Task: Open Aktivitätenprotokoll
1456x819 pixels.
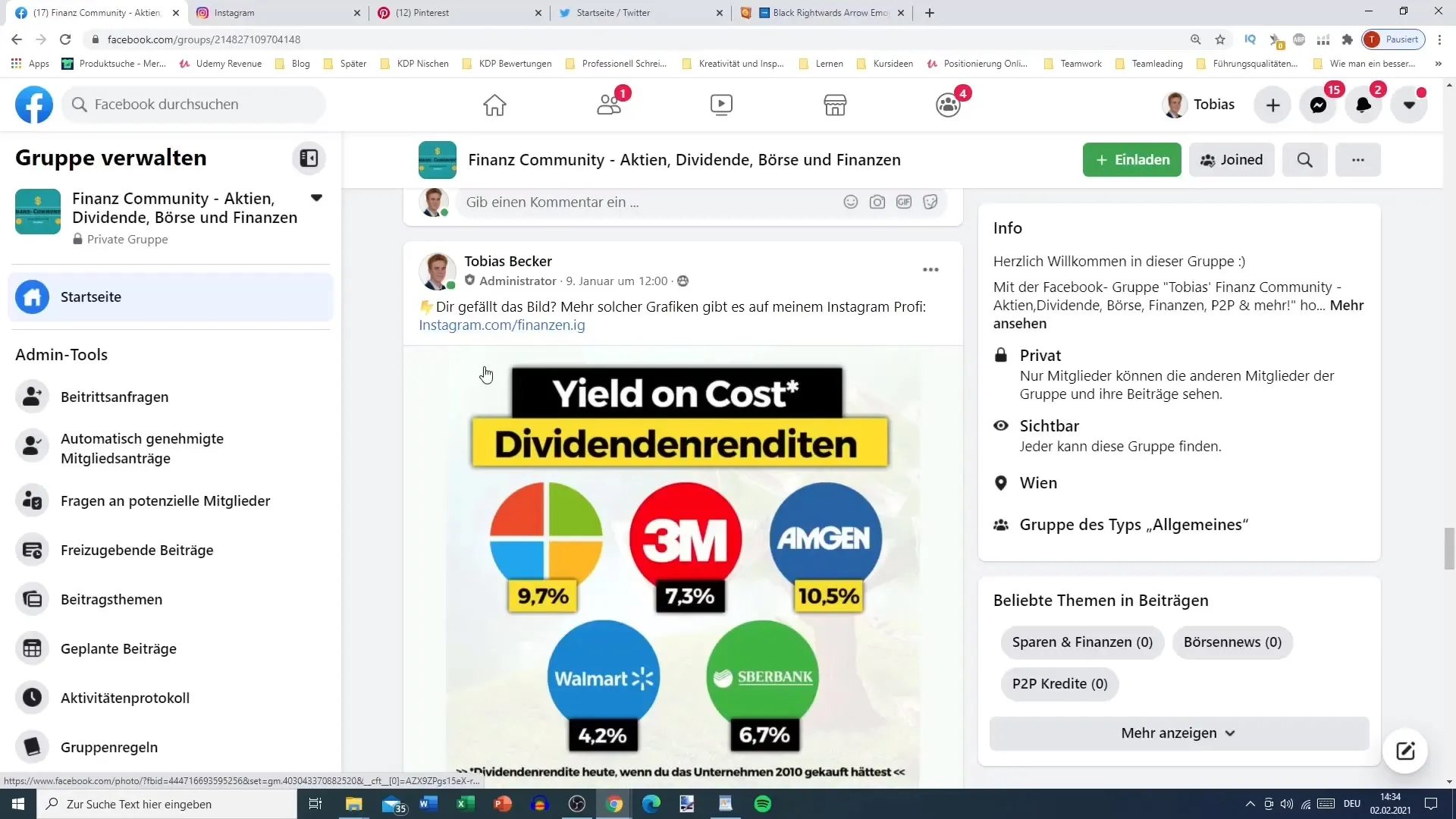Action: 171,698
